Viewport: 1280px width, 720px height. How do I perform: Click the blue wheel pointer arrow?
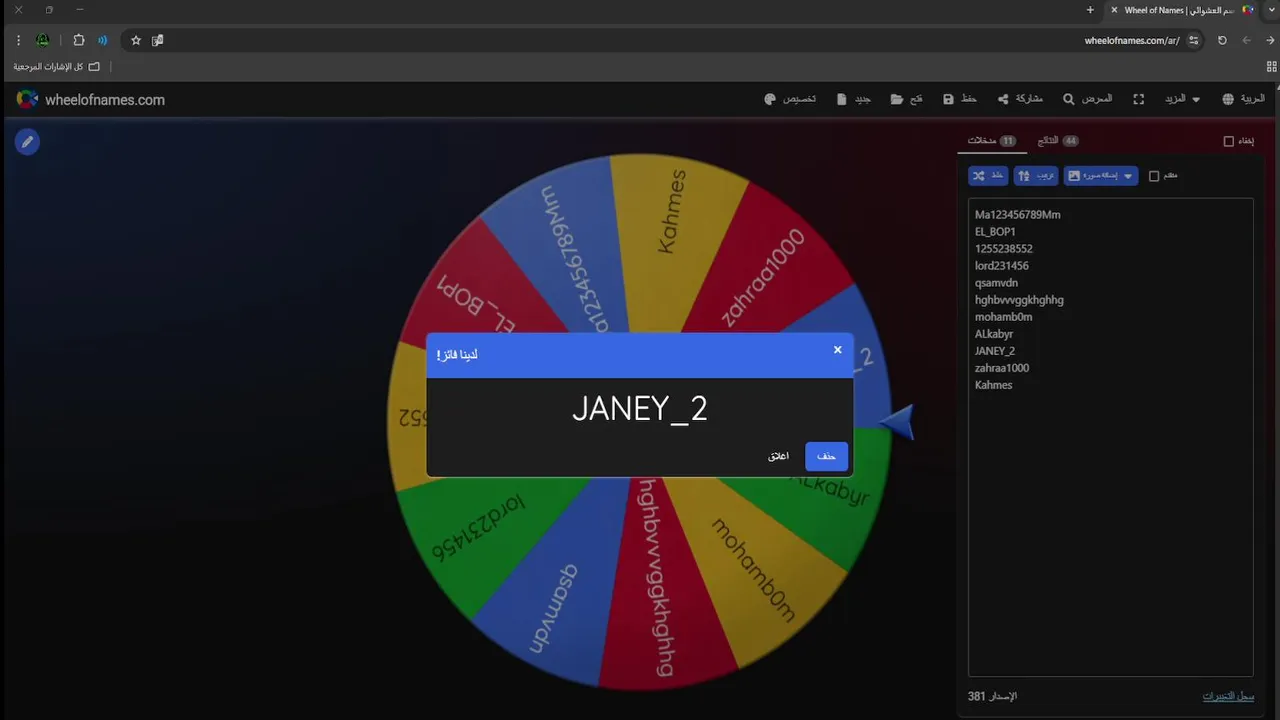897,422
